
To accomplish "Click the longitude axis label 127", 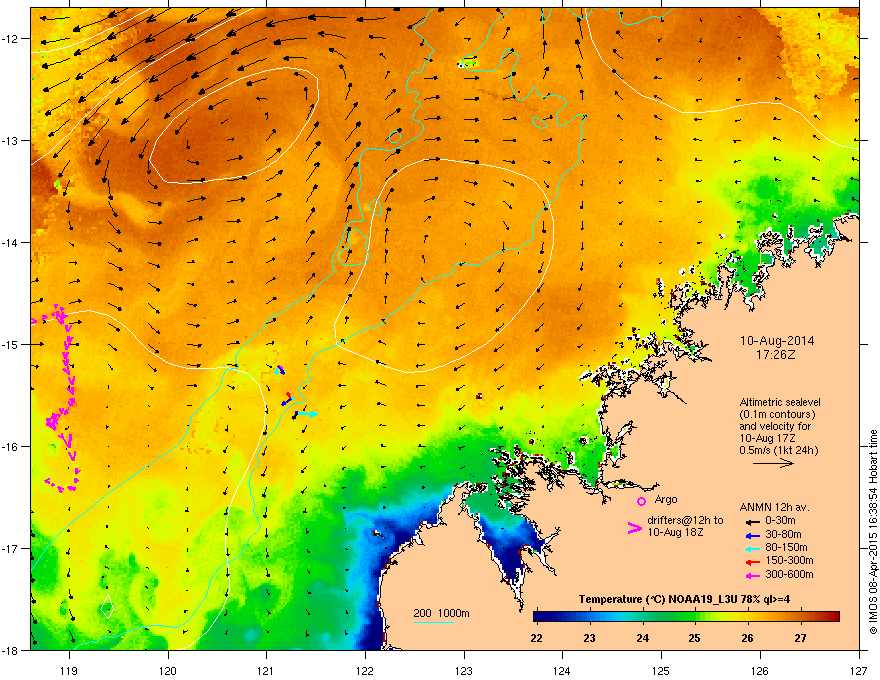I will pyautogui.click(x=859, y=670).
